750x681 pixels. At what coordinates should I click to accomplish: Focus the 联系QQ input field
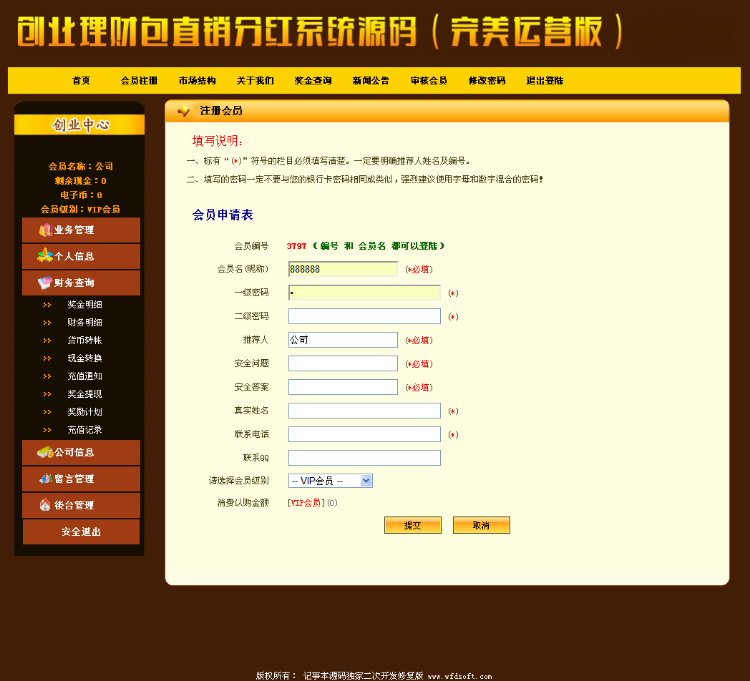click(x=364, y=458)
